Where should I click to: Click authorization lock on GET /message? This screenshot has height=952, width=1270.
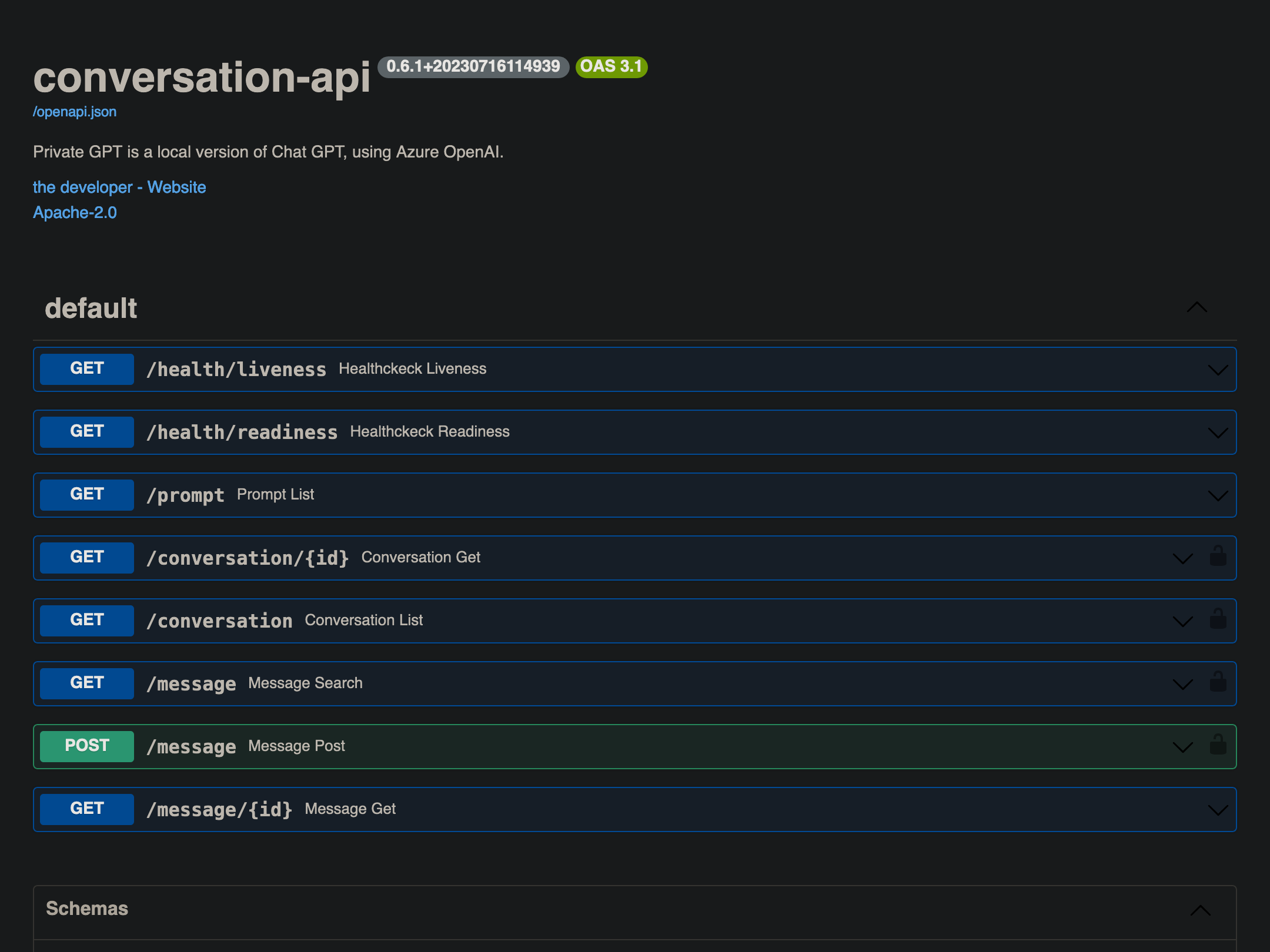tap(1218, 682)
